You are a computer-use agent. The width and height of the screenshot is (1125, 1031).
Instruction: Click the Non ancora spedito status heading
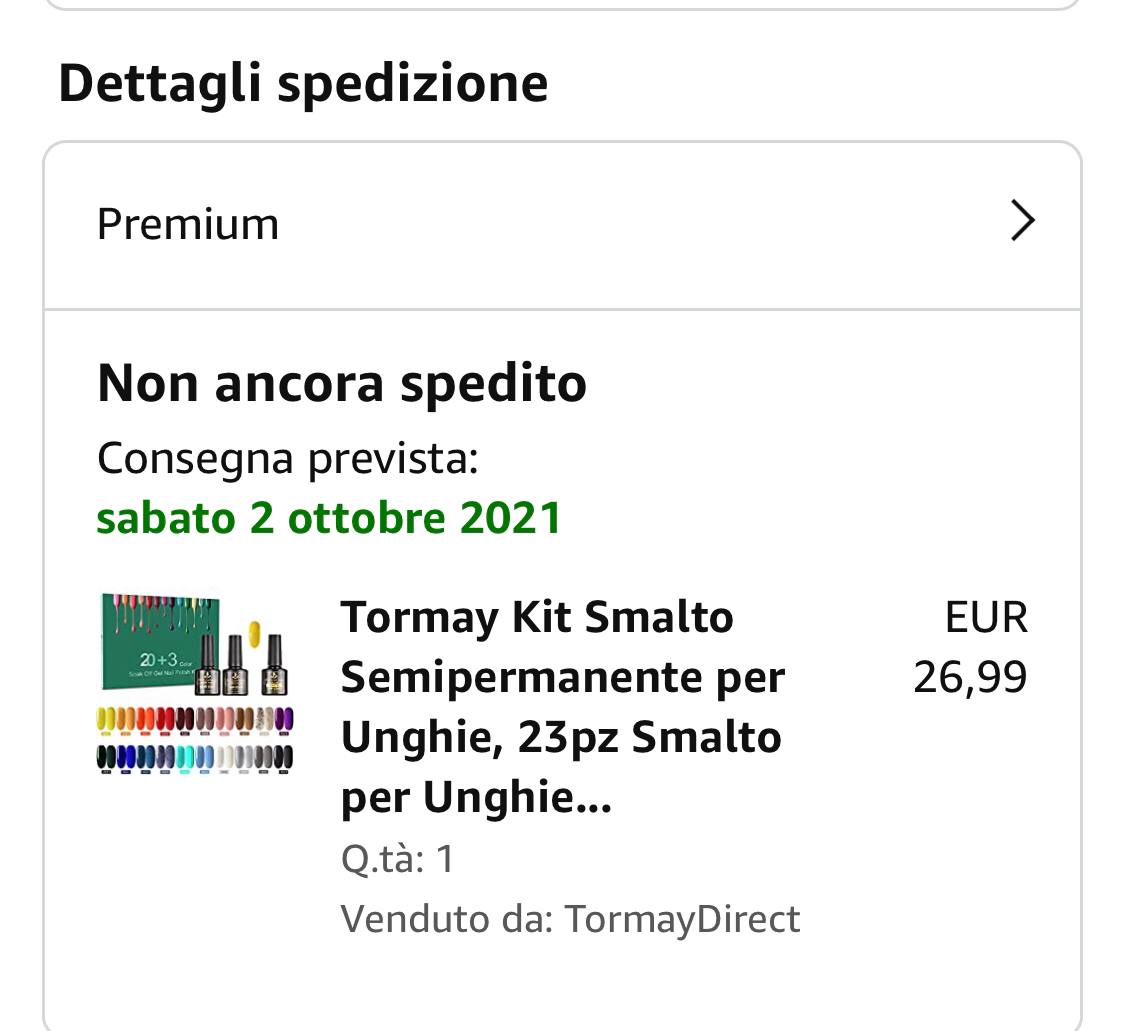point(342,383)
